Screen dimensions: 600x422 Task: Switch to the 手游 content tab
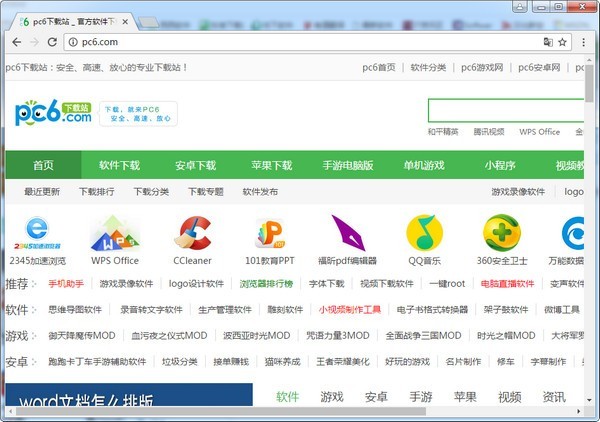pyautogui.click(x=421, y=397)
